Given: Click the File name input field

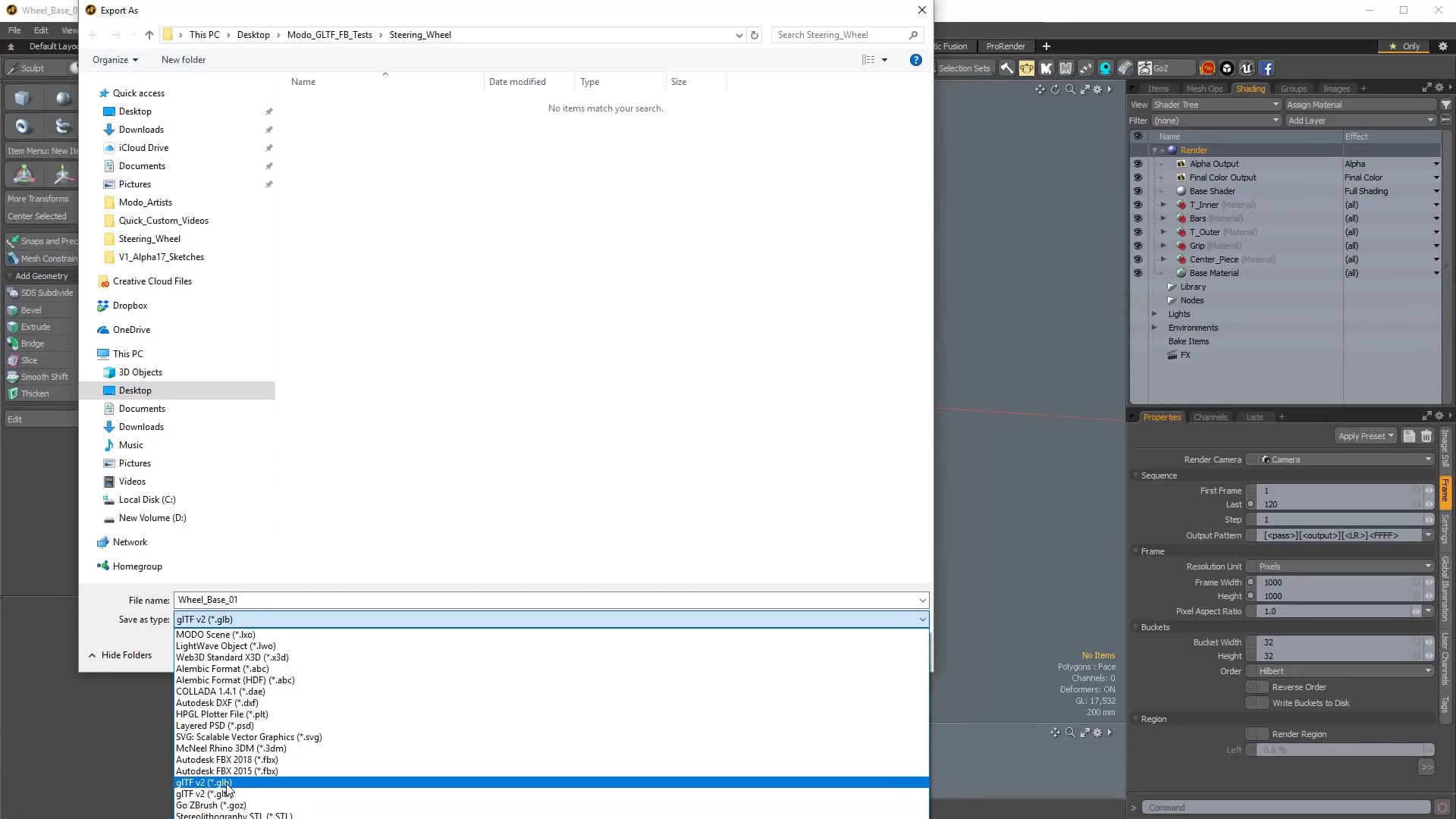Looking at the screenshot, I should [x=551, y=600].
